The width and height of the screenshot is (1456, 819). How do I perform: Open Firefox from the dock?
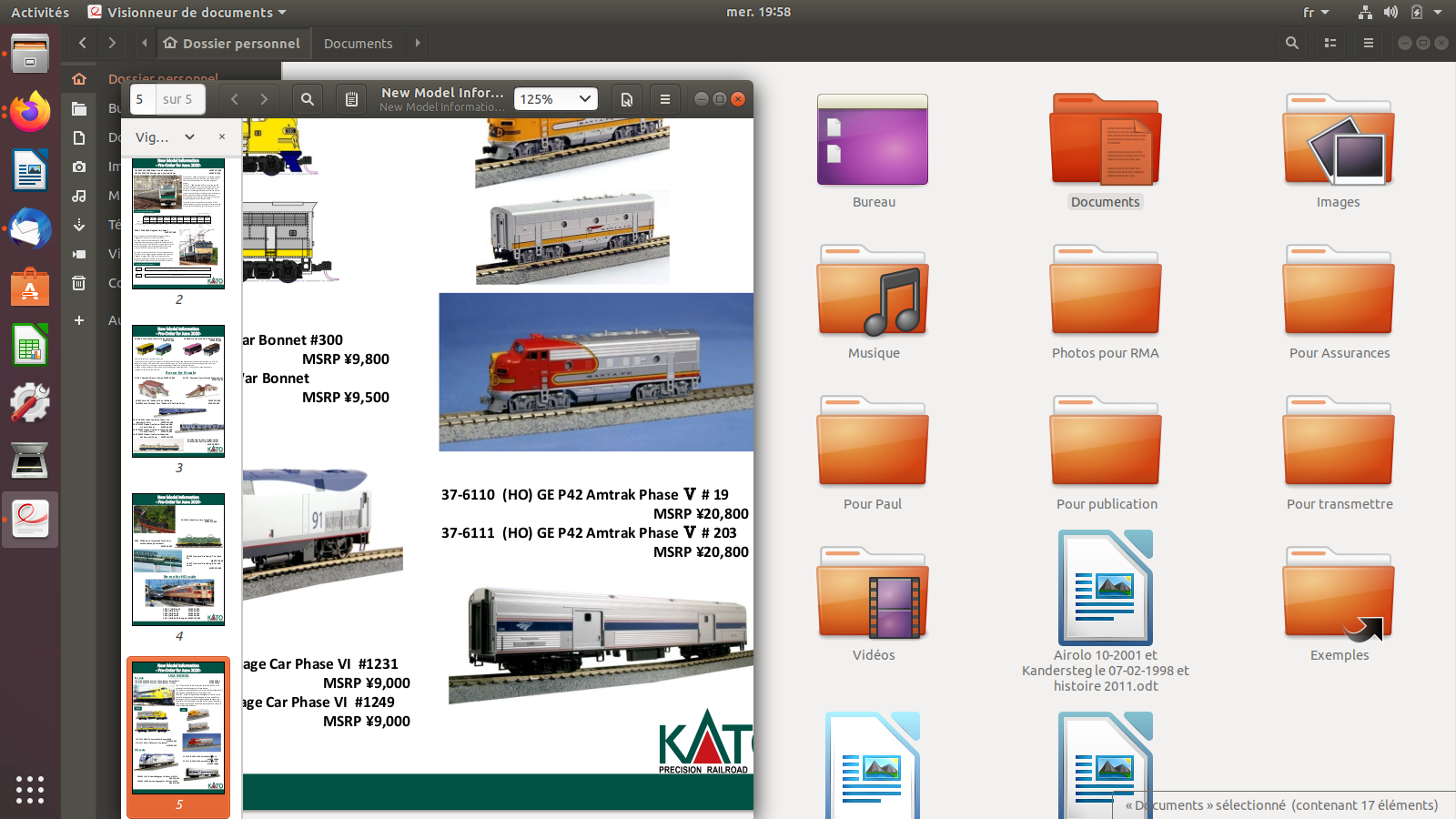pos(30,112)
